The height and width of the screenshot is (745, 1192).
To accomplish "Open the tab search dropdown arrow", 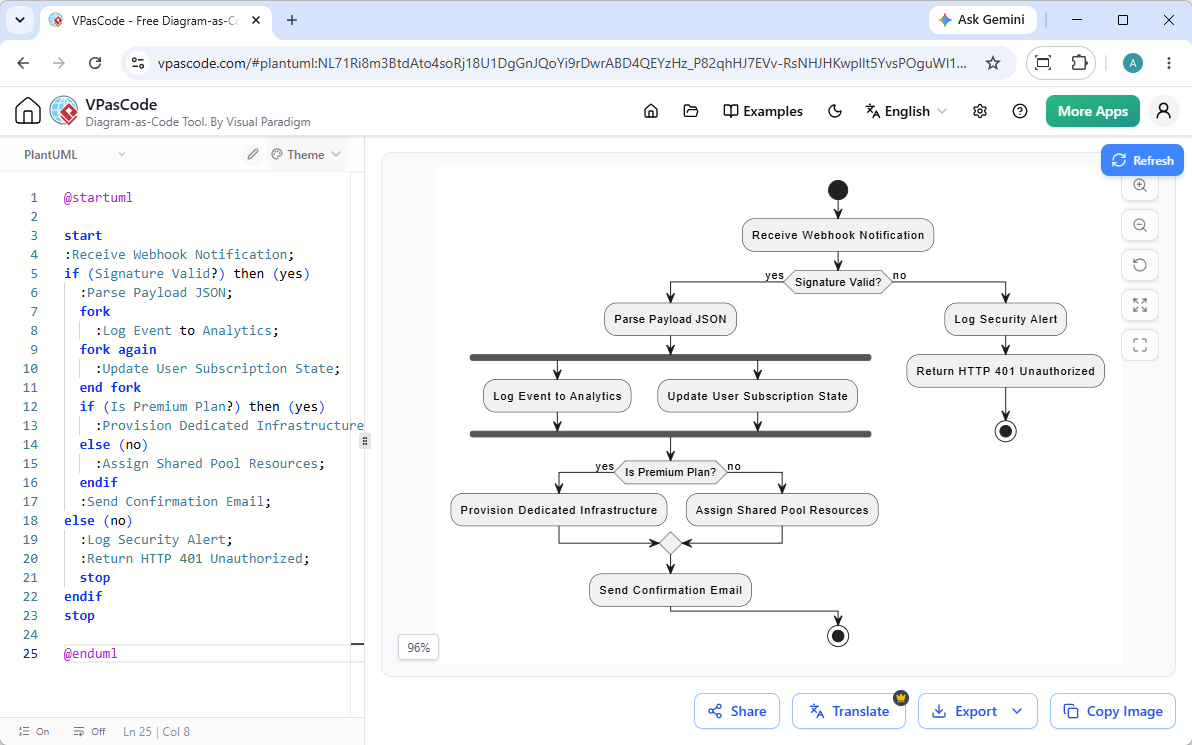I will tap(20, 21).
